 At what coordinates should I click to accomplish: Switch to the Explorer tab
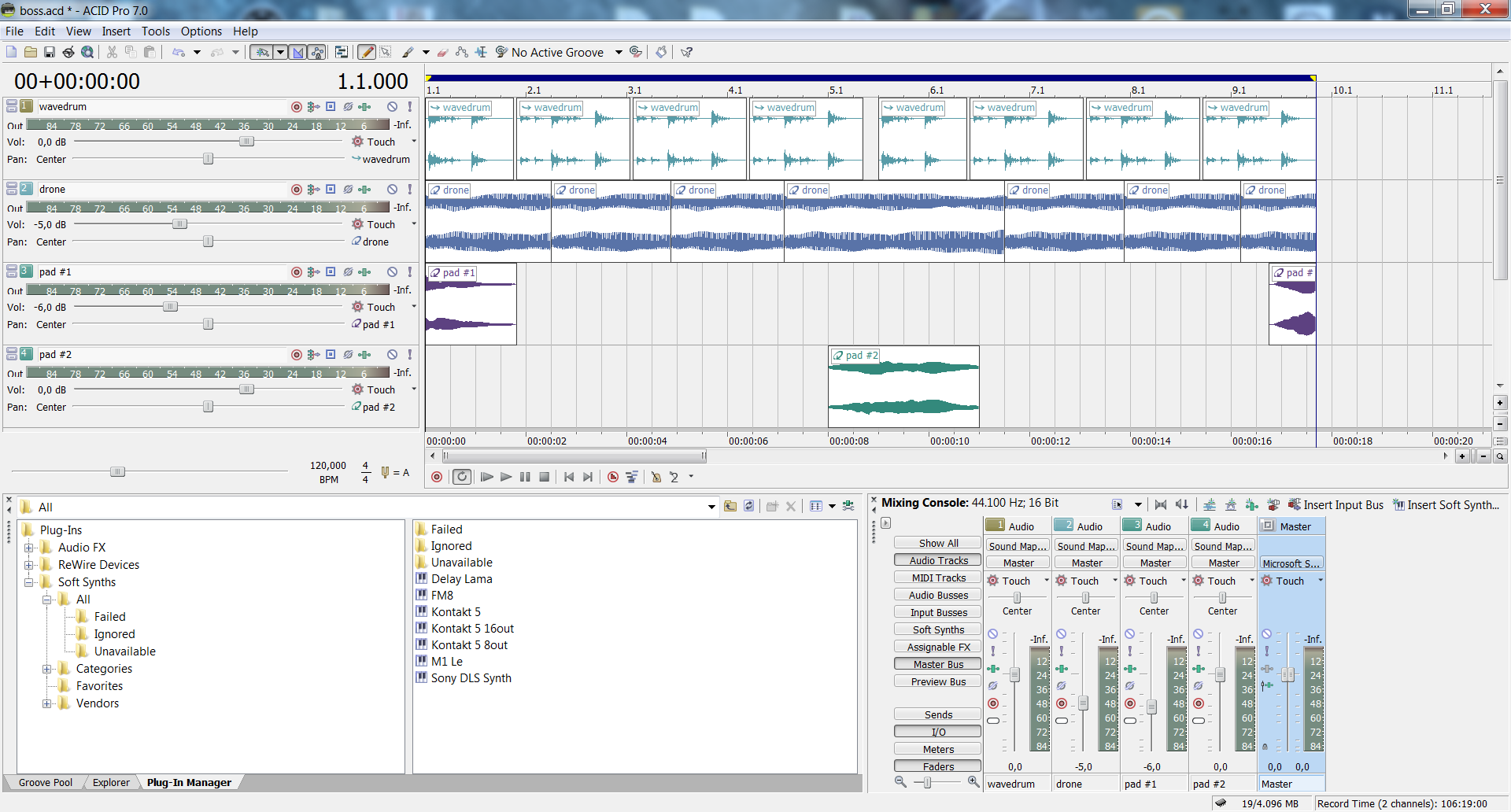(111, 782)
